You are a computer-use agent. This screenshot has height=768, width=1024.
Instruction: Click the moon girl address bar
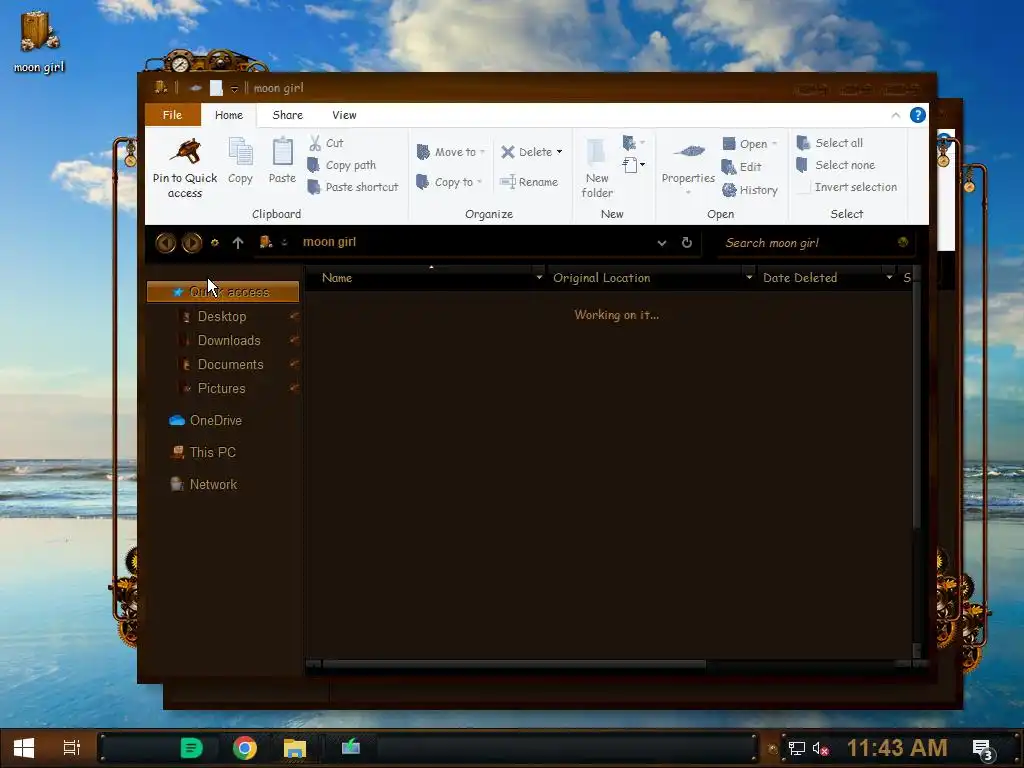(x=457, y=242)
